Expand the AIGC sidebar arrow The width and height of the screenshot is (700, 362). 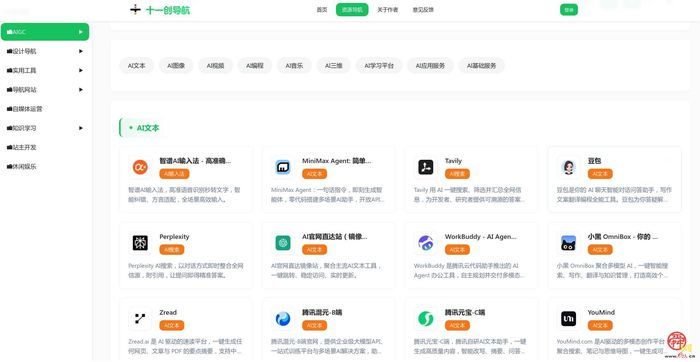(x=81, y=32)
